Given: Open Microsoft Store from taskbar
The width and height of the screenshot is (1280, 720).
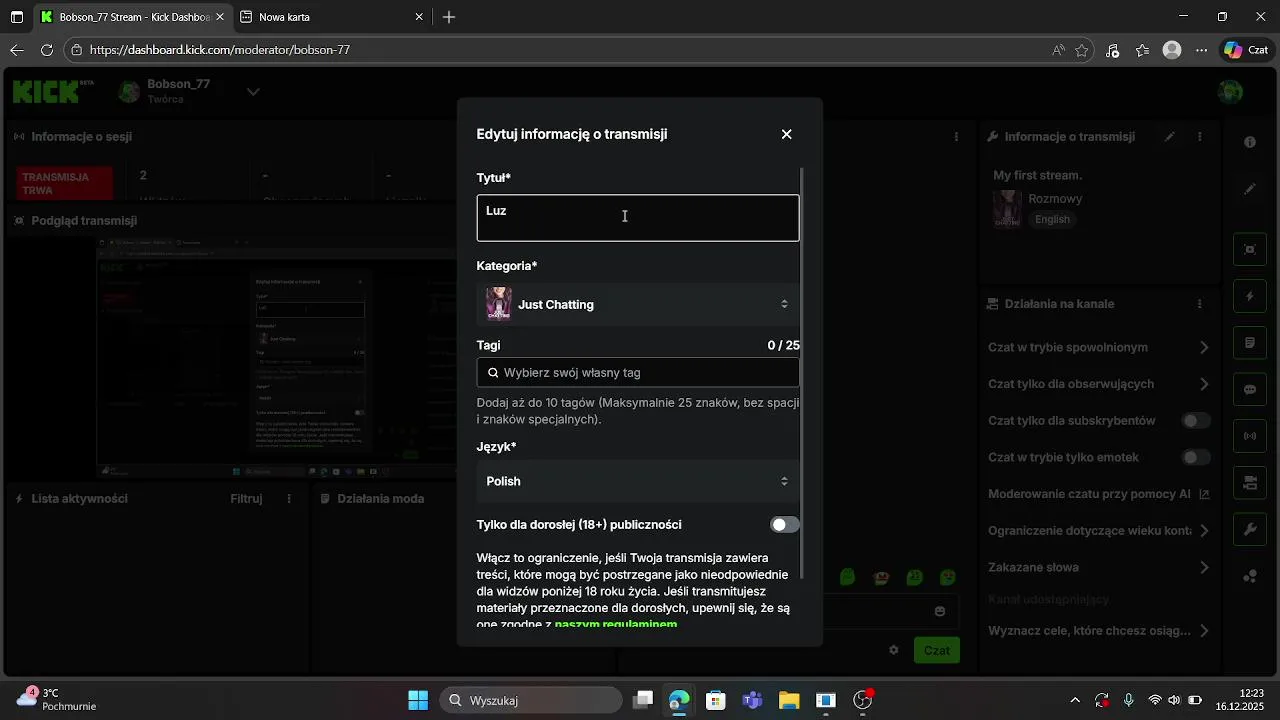Looking at the screenshot, I should tap(715, 700).
